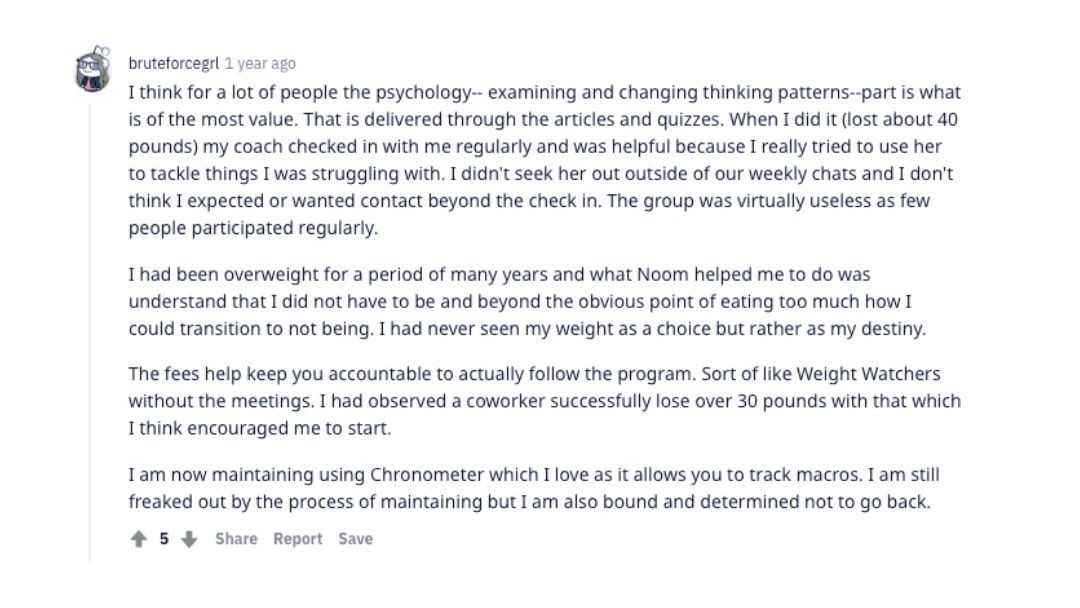Image resolution: width=1080 pixels, height=608 pixels.
Task: Click the paragraph starting "I am now maintaining"
Action: click(x=534, y=488)
